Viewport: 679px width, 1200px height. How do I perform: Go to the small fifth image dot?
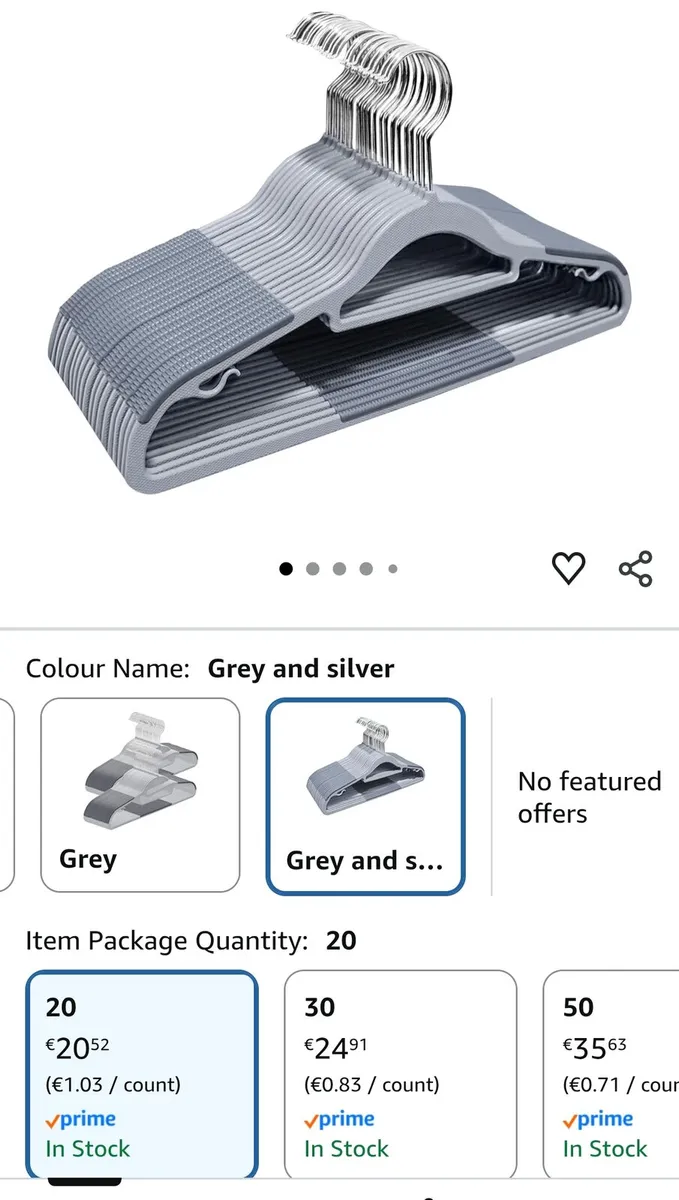pyautogui.click(x=393, y=568)
